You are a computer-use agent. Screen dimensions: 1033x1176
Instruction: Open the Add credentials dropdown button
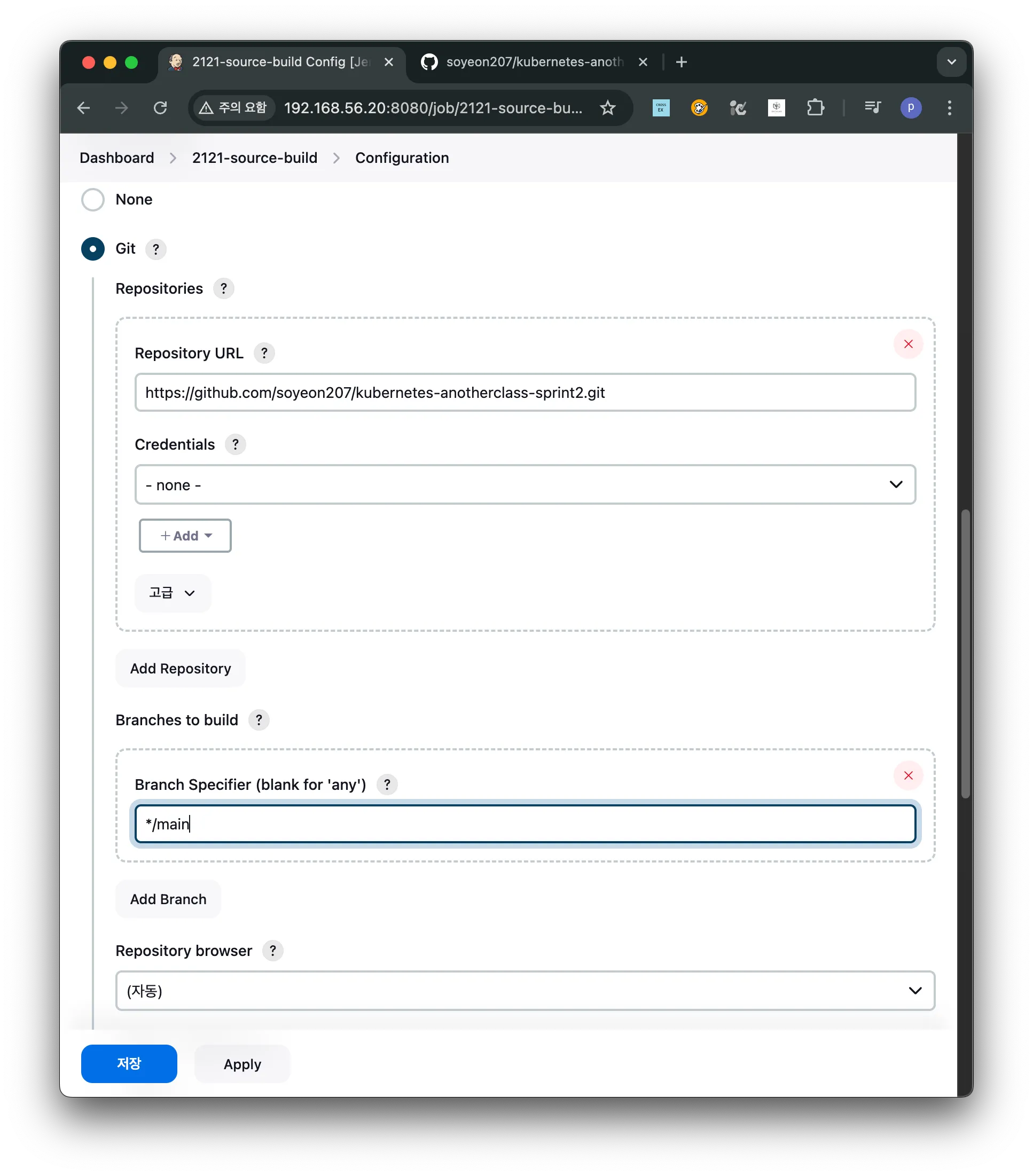pos(185,536)
